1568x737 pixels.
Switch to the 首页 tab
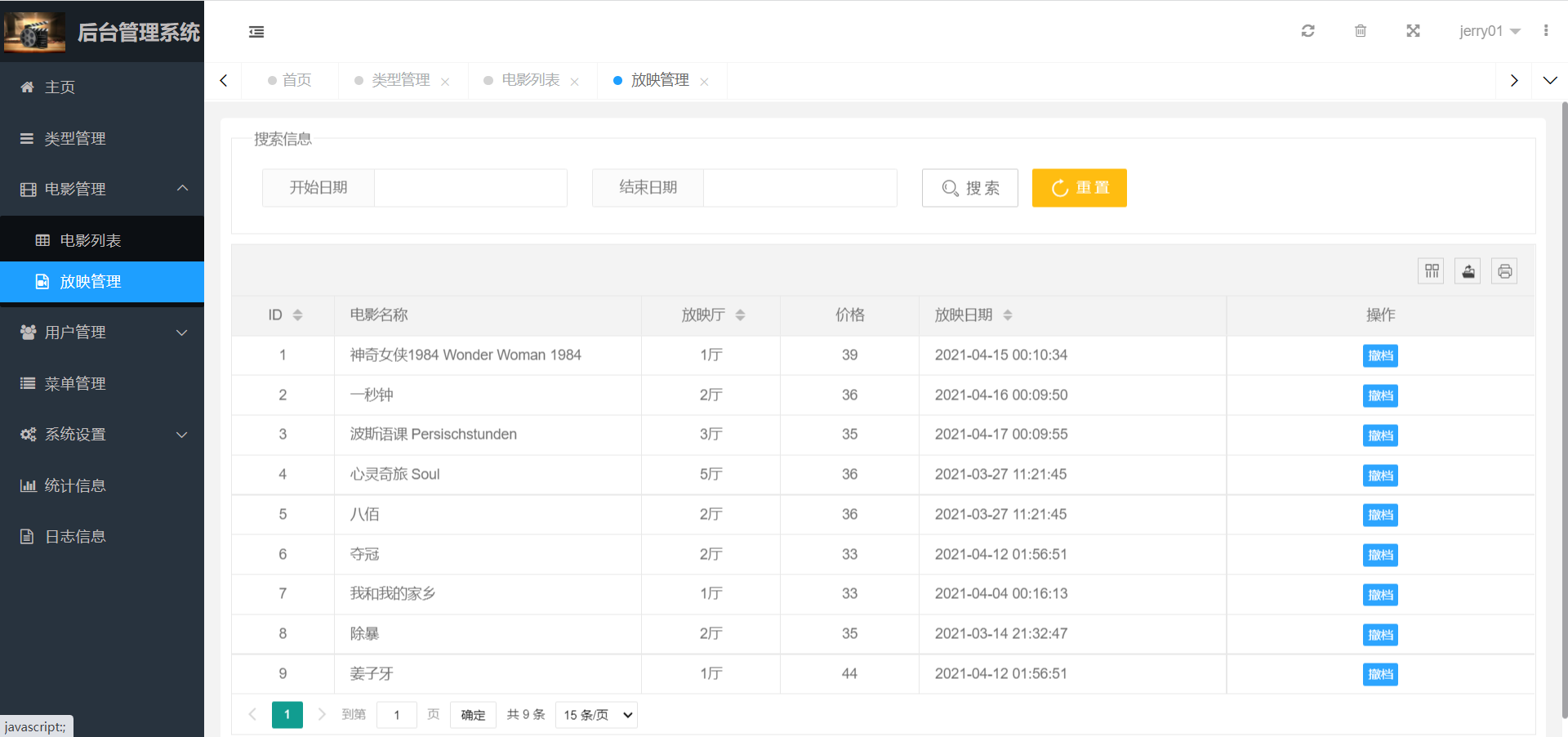click(x=290, y=80)
